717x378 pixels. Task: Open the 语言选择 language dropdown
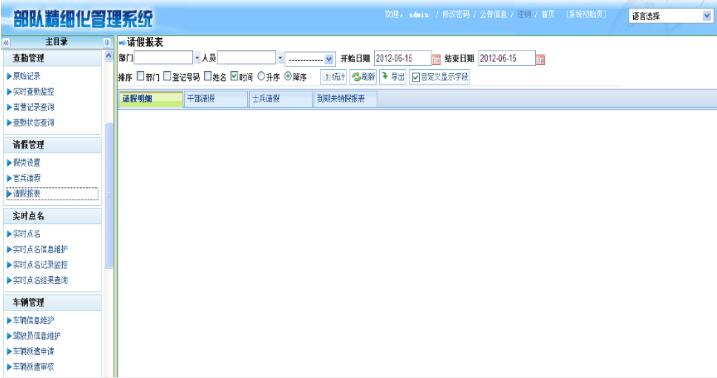pos(670,16)
